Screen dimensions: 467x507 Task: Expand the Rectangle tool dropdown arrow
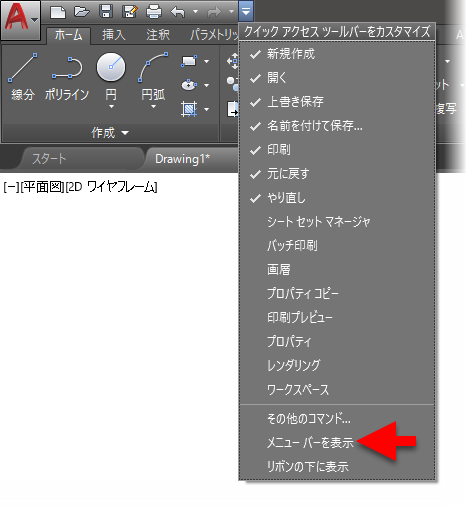(207, 61)
